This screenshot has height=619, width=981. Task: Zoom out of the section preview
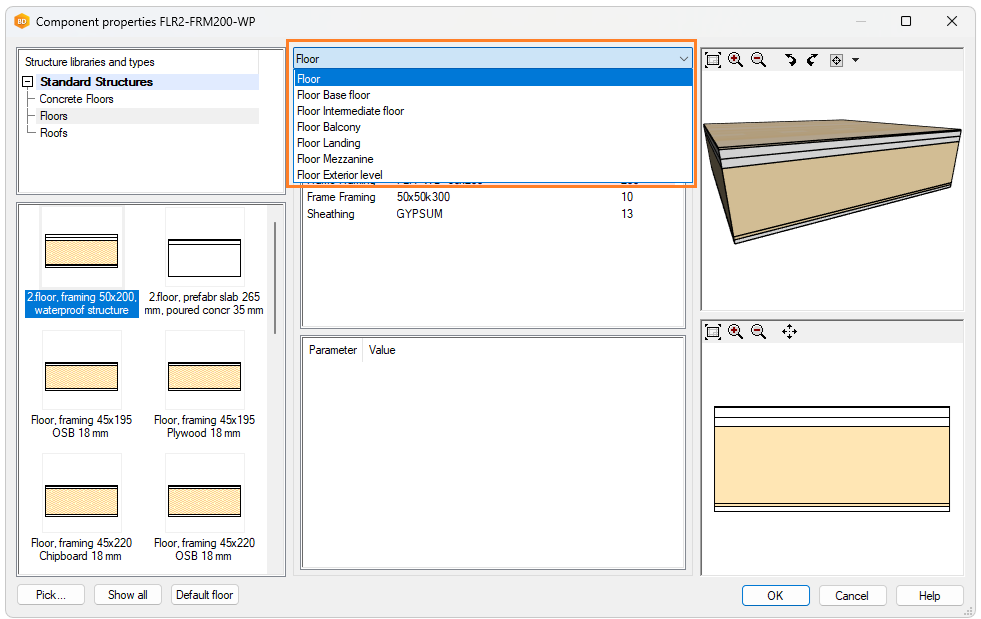(x=758, y=331)
